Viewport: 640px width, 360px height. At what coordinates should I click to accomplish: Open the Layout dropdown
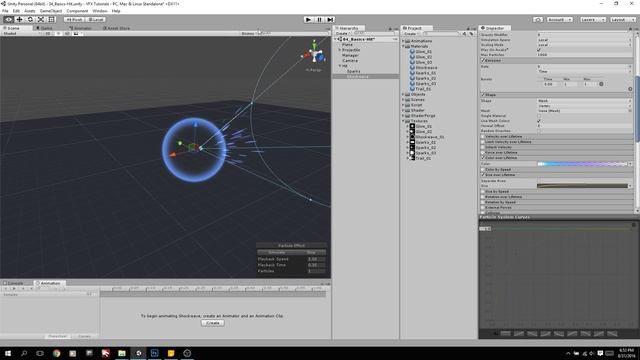tap(622, 20)
